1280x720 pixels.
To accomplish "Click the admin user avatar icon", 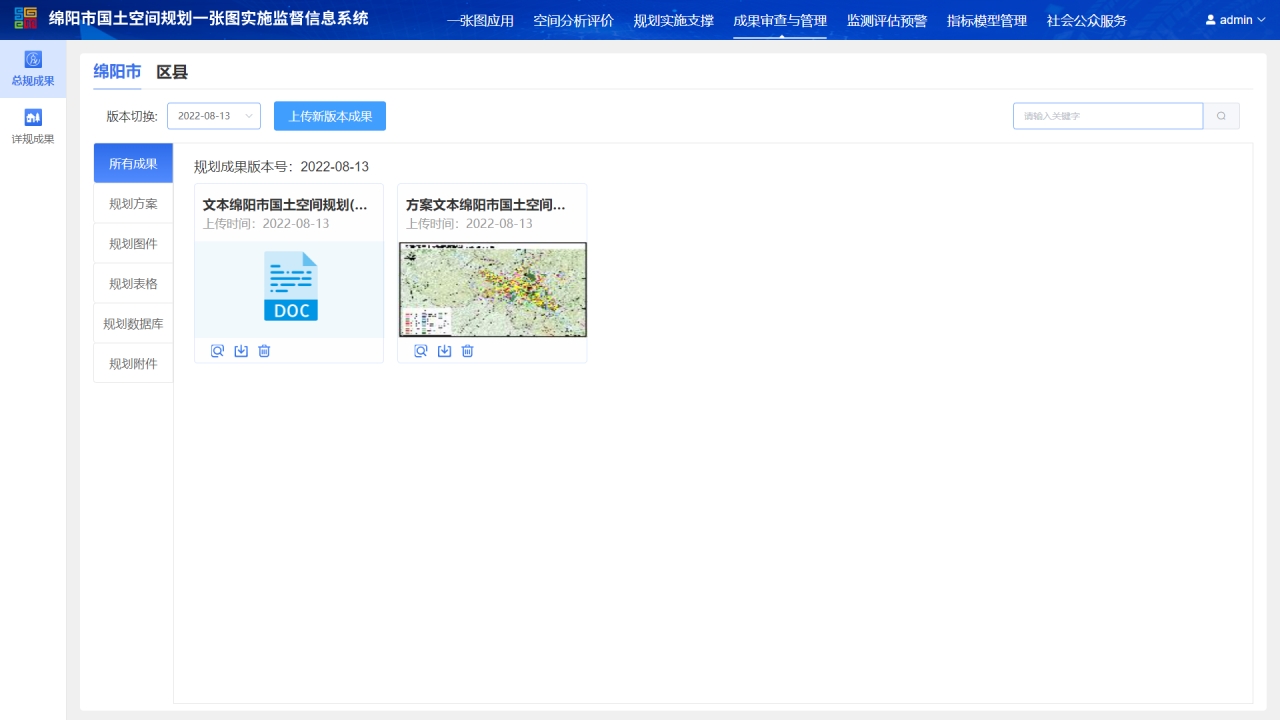I will tap(1211, 20).
